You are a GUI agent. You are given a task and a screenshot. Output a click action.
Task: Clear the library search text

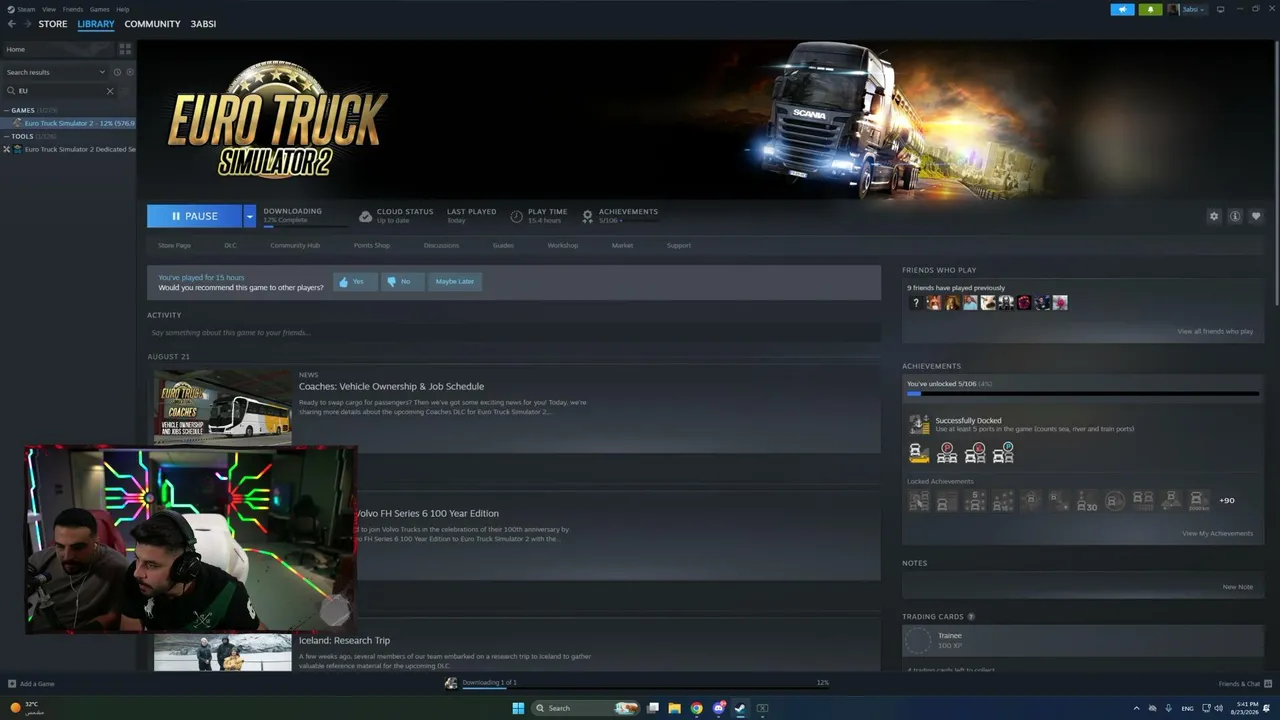[x=110, y=91]
